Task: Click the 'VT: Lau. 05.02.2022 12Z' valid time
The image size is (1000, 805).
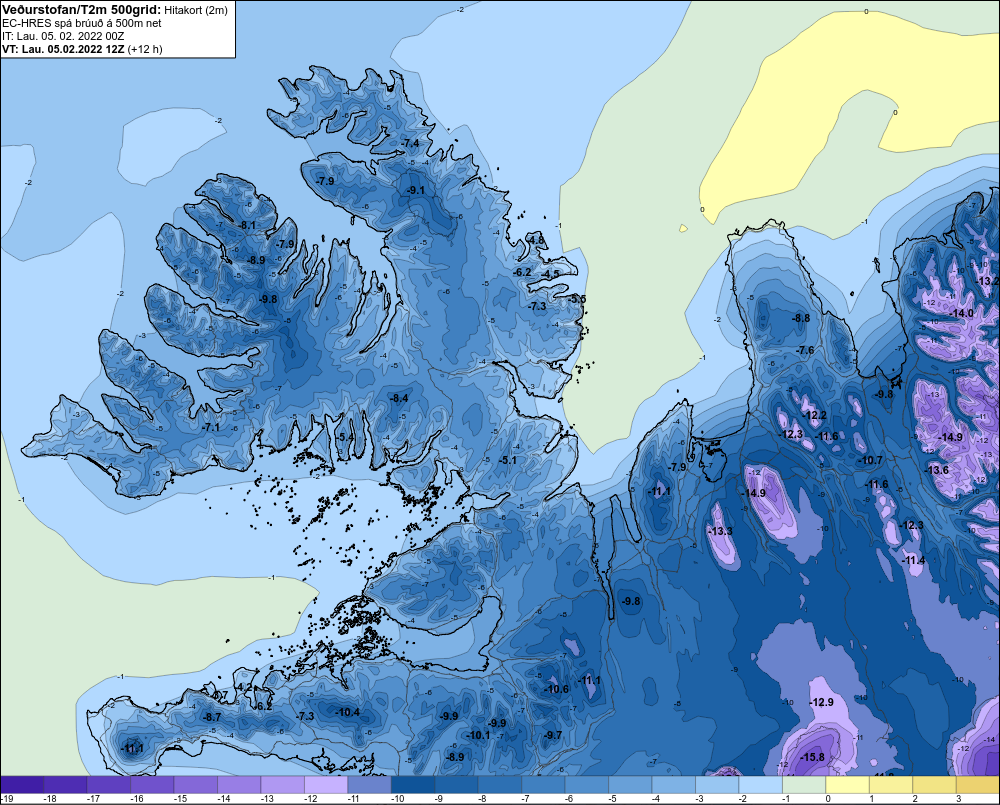Action: pyautogui.click(x=63, y=49)
